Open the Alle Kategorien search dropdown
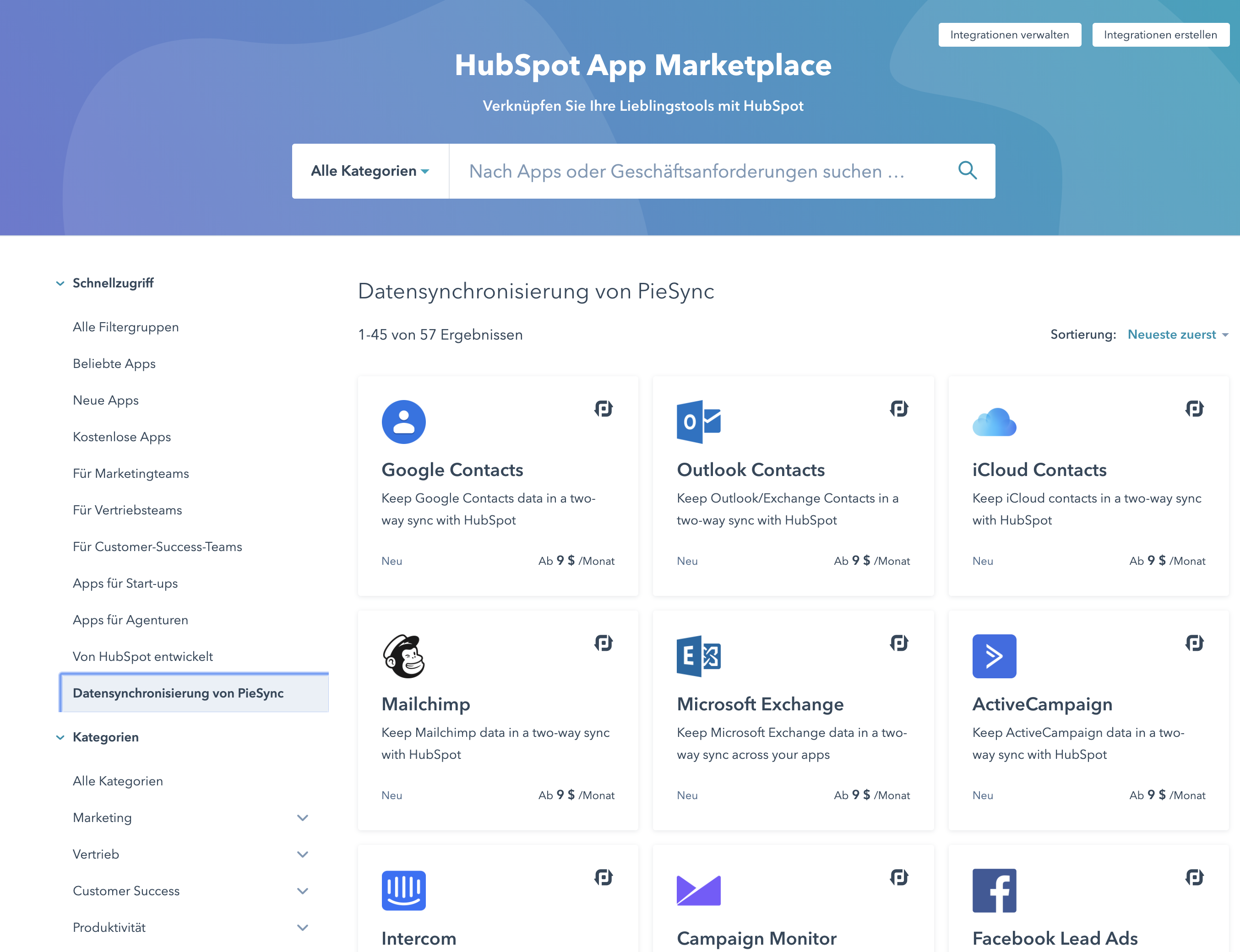1240x952 pixels. 370,171
